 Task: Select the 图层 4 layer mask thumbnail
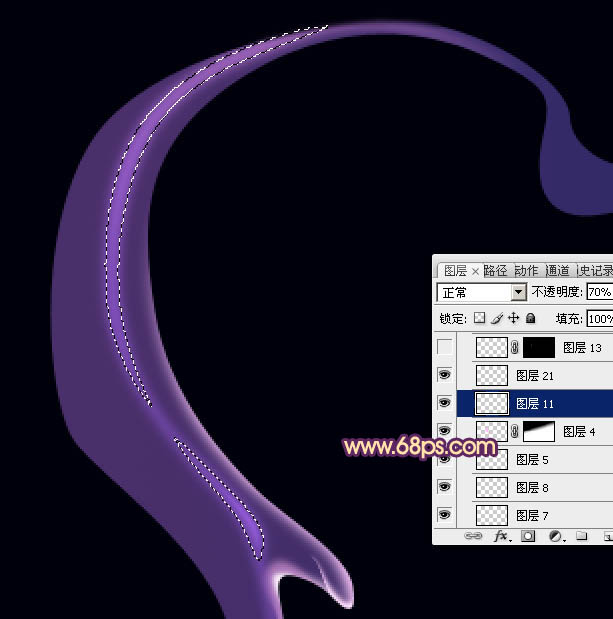click(539, 432)
